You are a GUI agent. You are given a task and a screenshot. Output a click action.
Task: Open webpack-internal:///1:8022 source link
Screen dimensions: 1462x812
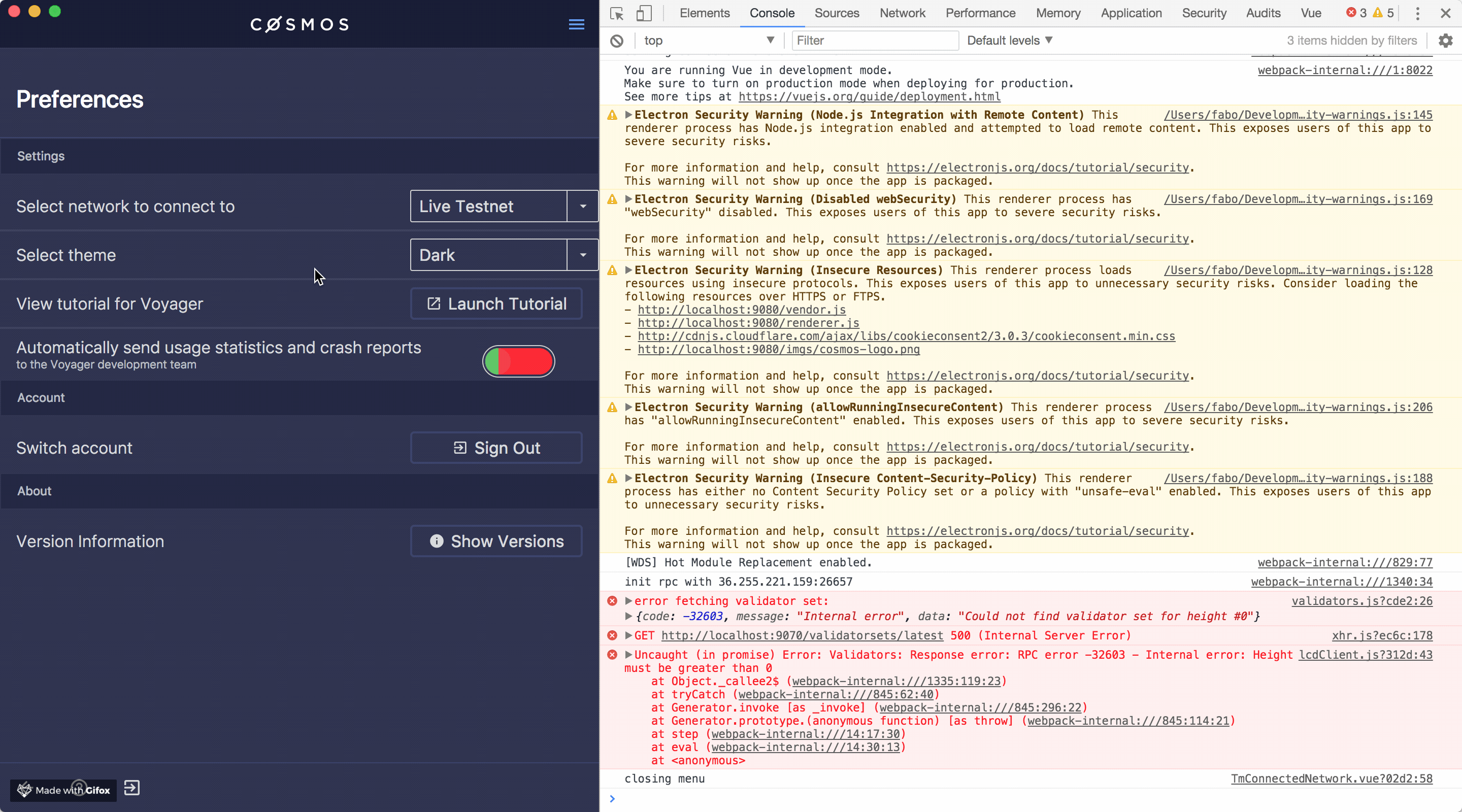(1345, 71)
